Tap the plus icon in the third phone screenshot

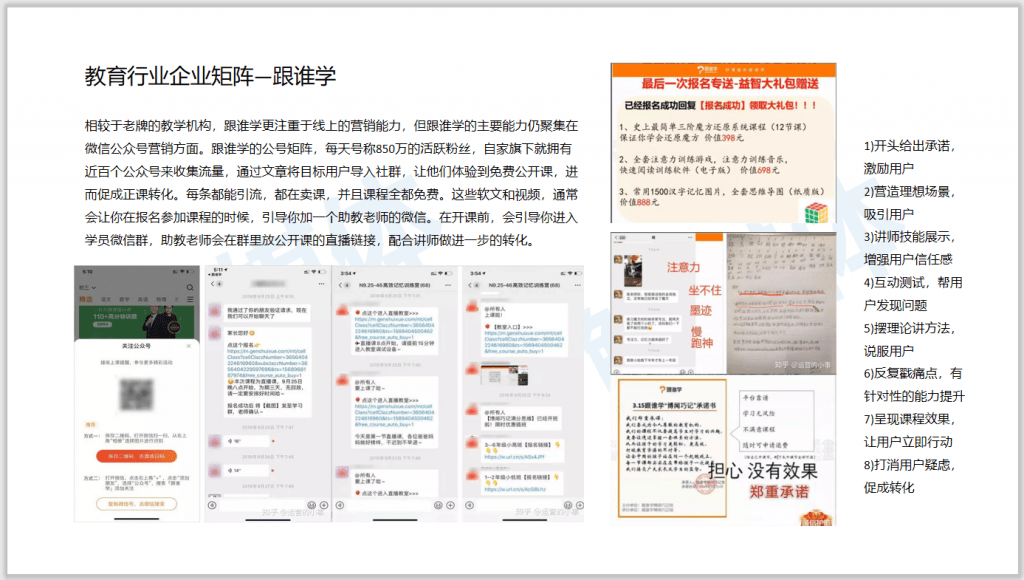click(x=451, y=505)
